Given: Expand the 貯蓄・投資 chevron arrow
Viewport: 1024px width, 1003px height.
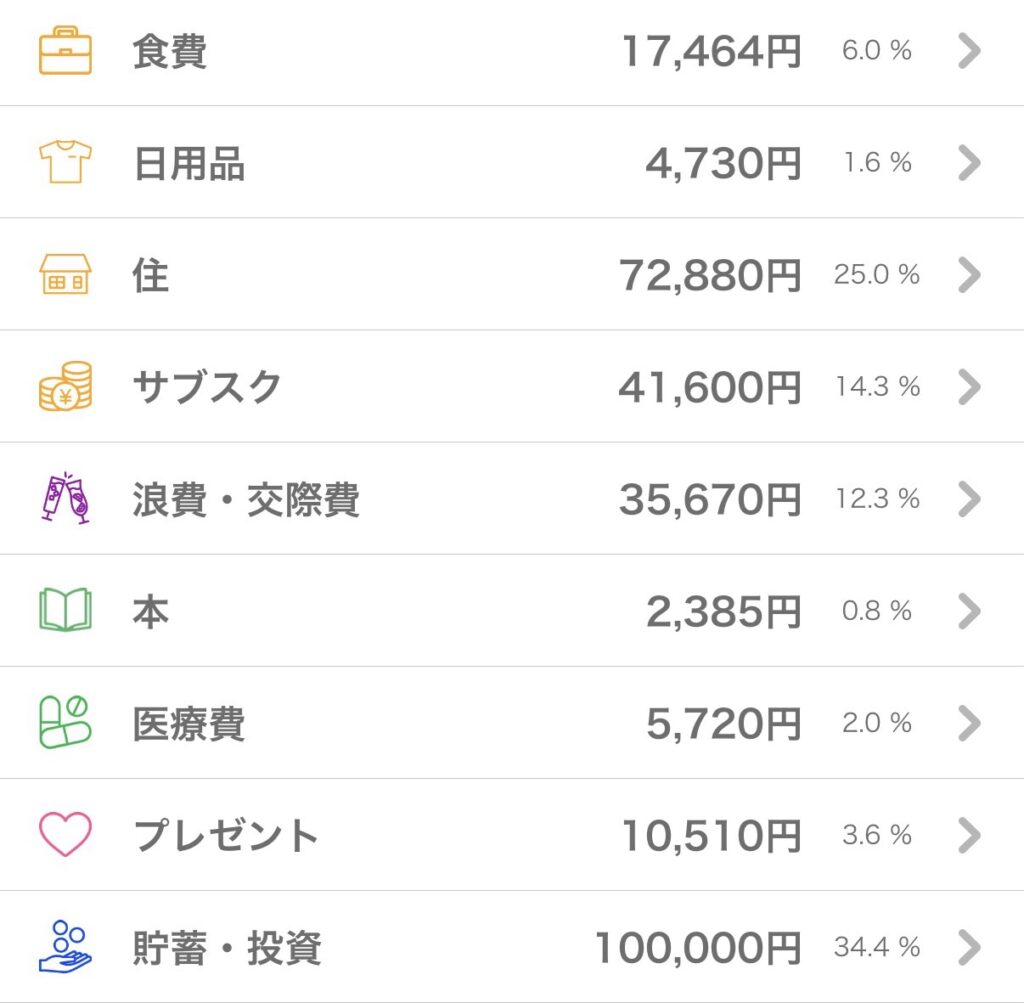Looking at the screenshot, I should 968,946.
